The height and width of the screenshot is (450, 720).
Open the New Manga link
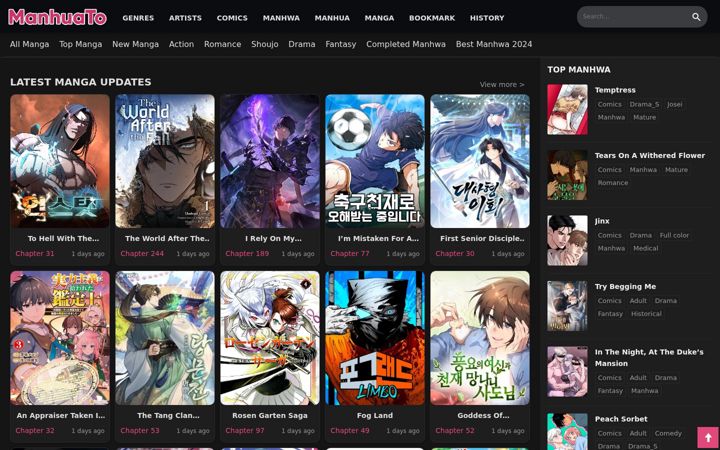click(135, 44)
